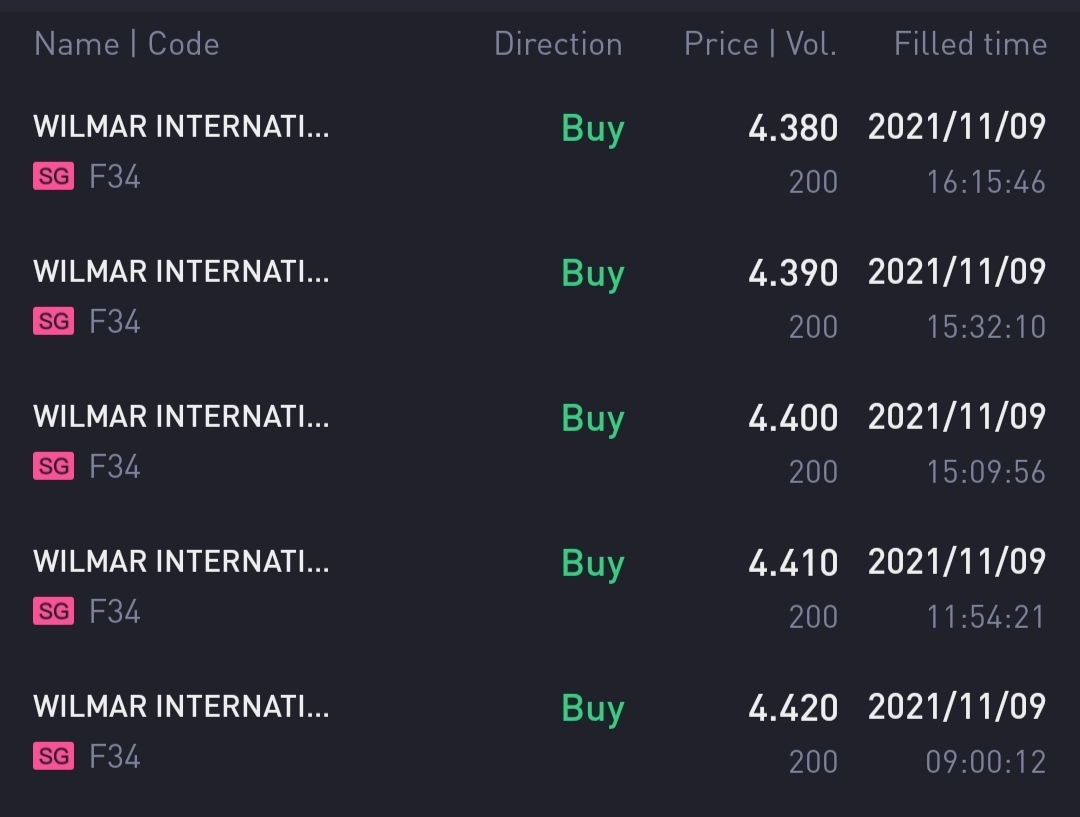Click the F34 code on the 4.400 order
The width and height of the screenshot is (1080, 817).
point(115,467)
